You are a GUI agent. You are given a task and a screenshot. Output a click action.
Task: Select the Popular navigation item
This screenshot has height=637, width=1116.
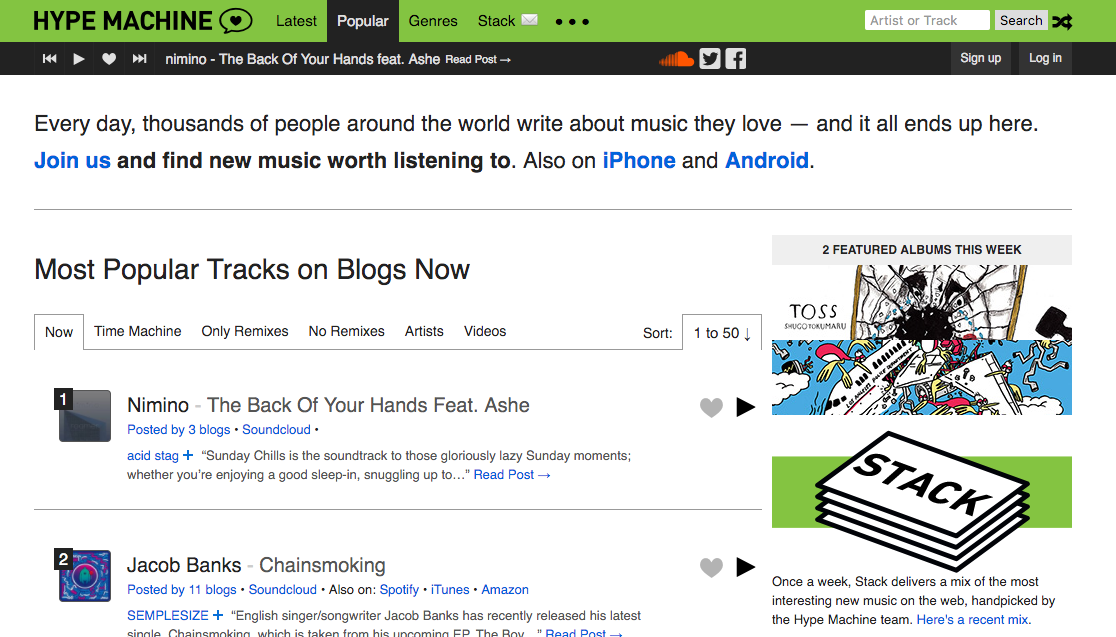click(x=363, y=21)
